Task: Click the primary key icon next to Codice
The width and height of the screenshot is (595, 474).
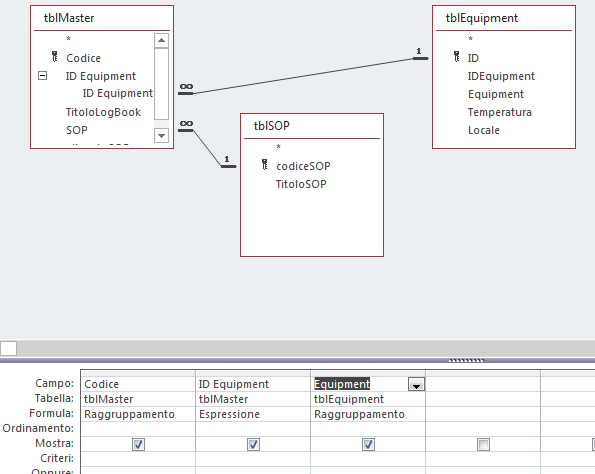Action: coord(55,57)
